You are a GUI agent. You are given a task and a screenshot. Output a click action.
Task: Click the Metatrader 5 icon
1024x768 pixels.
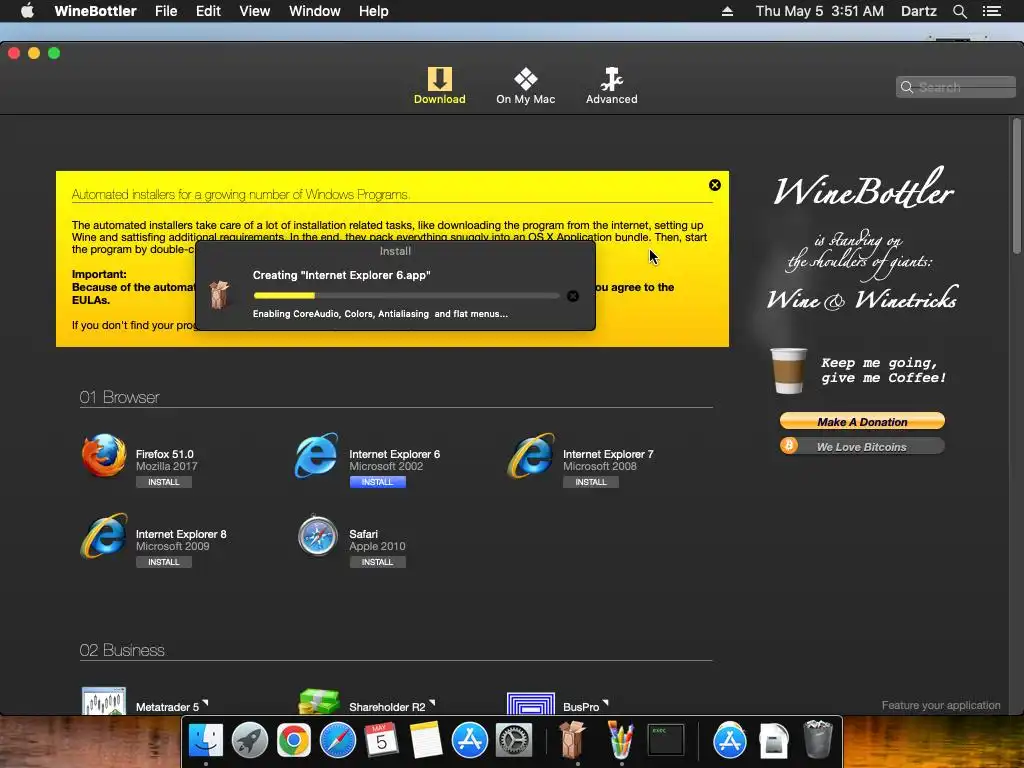[x=104, y=701]
